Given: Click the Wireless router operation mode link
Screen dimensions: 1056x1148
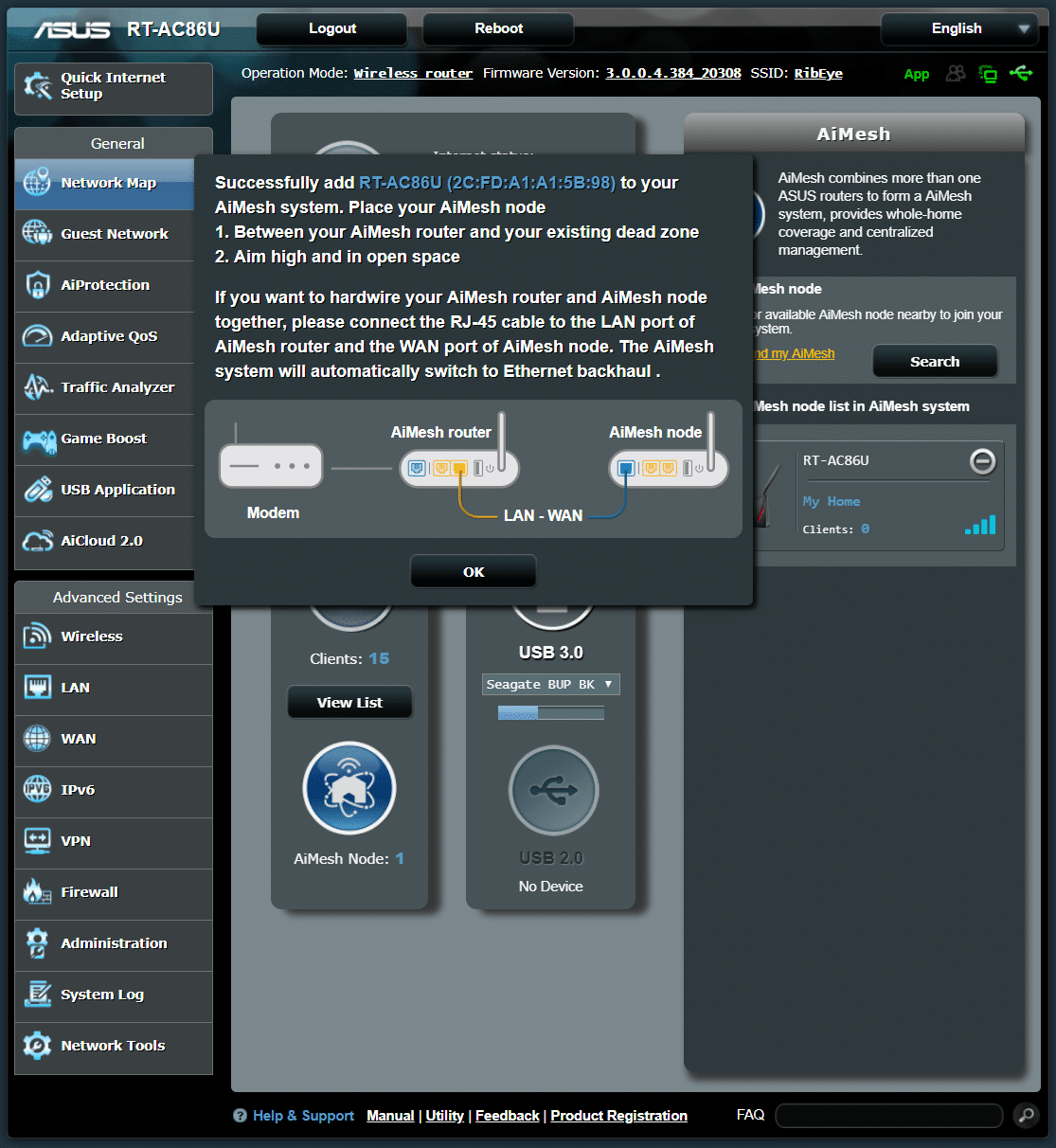Looking at the screenshot, I should tap(413, 73).
